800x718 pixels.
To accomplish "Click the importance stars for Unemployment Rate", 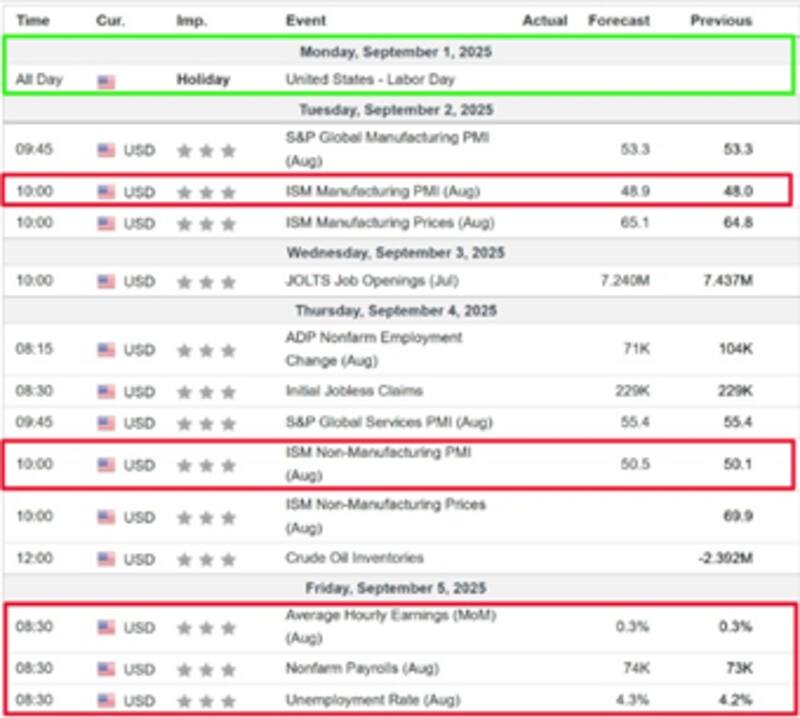I will pos(206,699).
